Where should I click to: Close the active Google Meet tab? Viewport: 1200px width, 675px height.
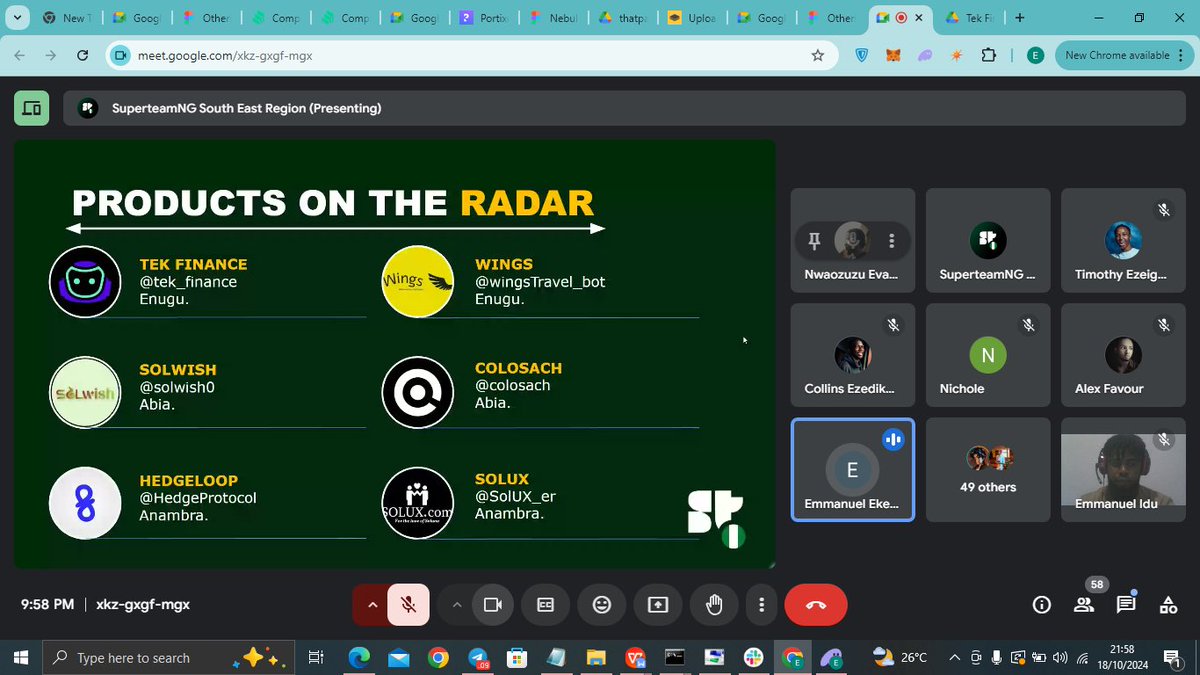pyautogui.click(x=921, y=18)
